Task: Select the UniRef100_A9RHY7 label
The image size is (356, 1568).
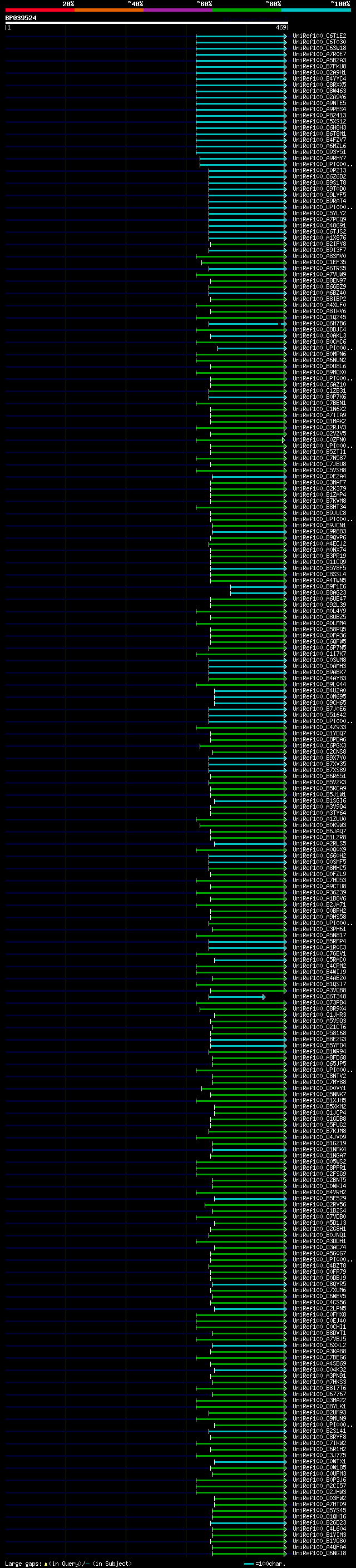Action: coord(319,159)
